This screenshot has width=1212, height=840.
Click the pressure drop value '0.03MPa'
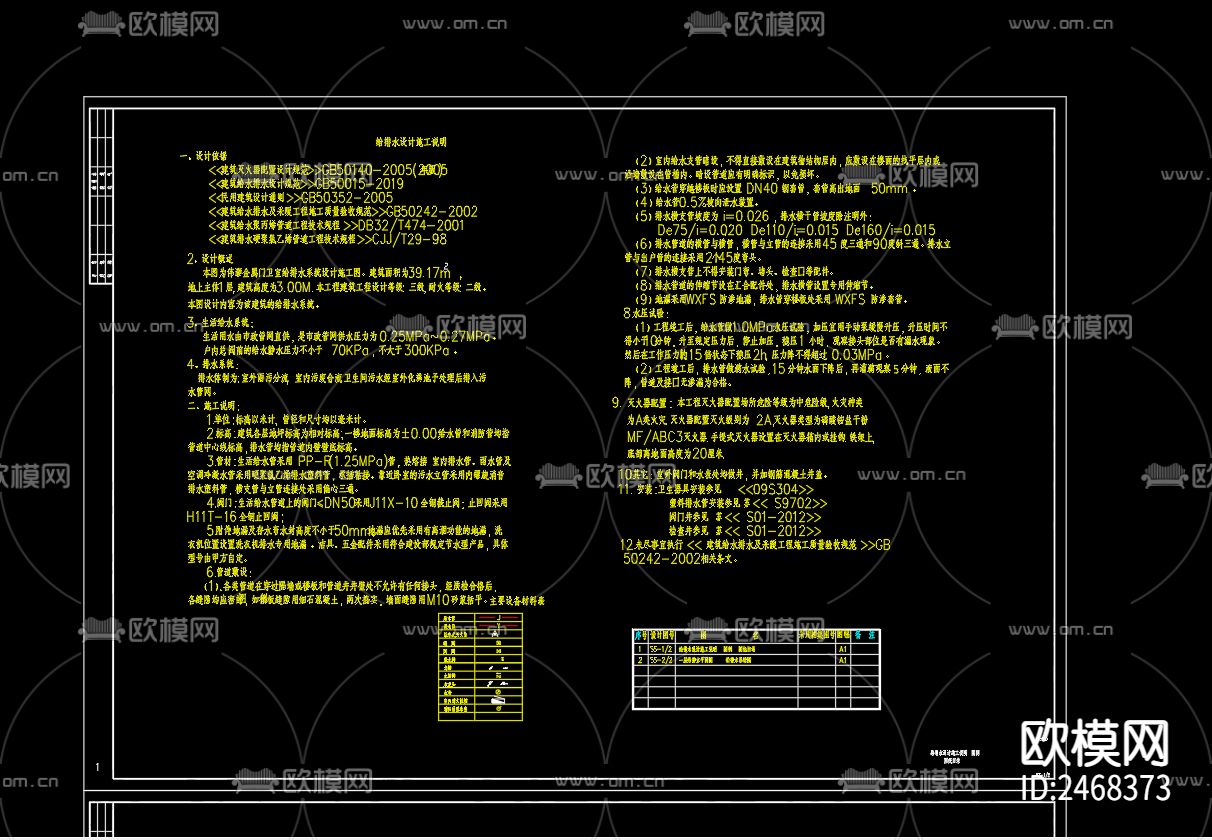pyautogui.click(x=858, y=355)
